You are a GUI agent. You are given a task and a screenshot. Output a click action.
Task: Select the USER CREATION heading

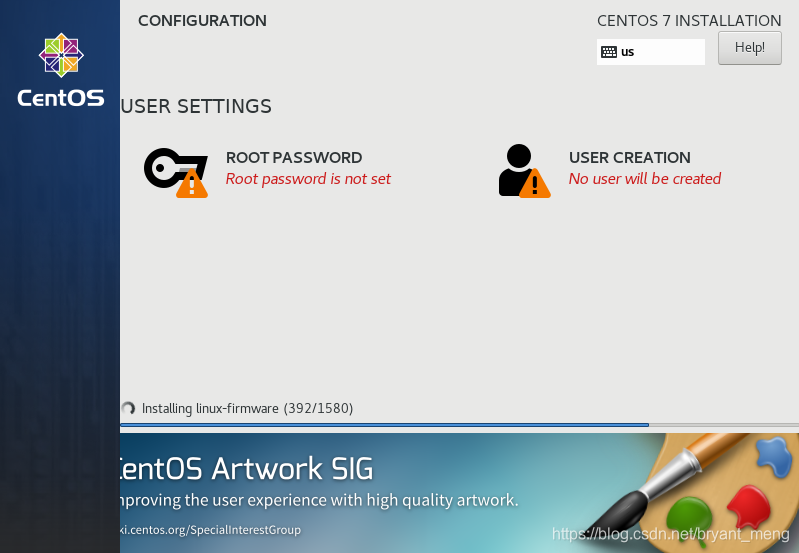coord(630,157)
